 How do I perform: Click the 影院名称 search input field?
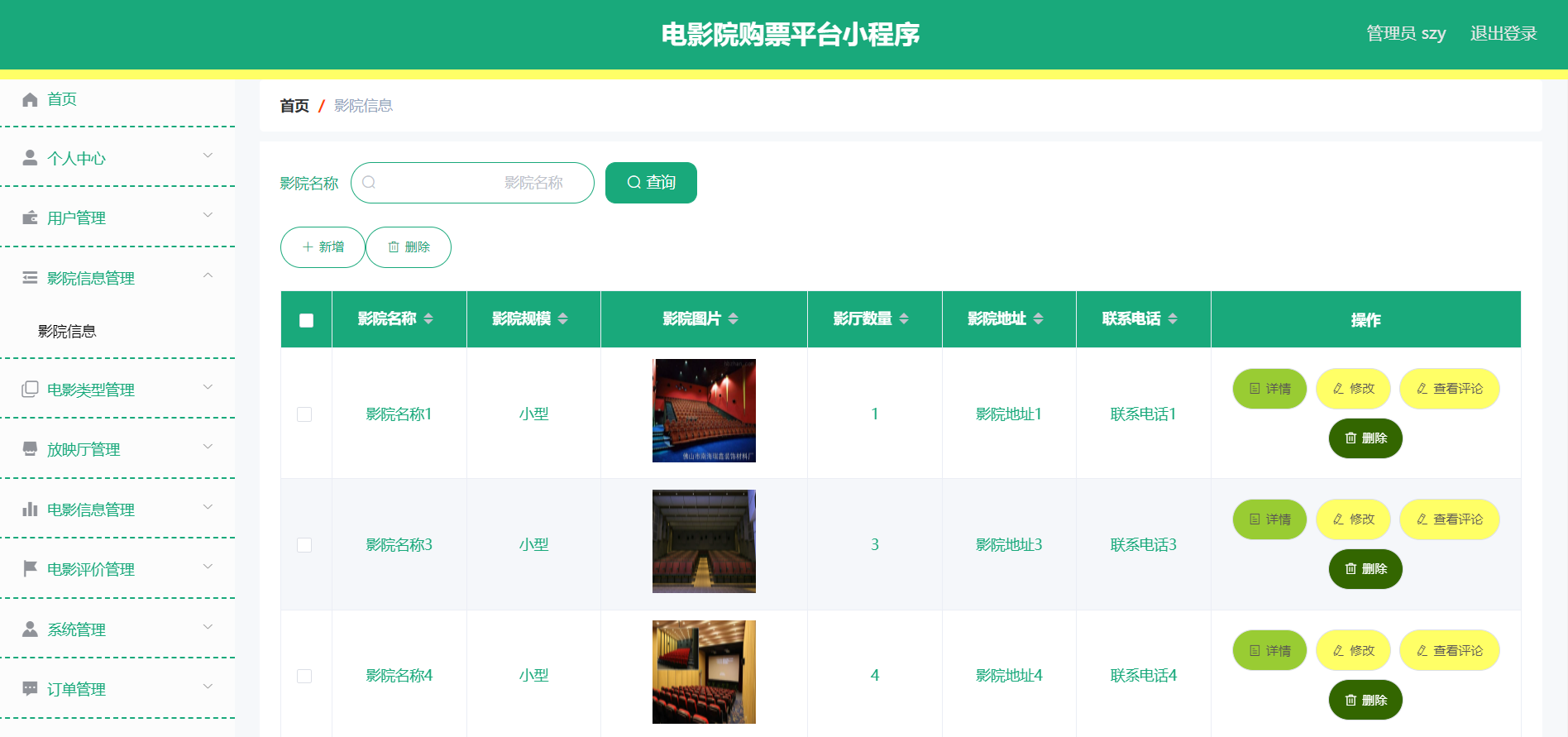(x=472, y=183)
